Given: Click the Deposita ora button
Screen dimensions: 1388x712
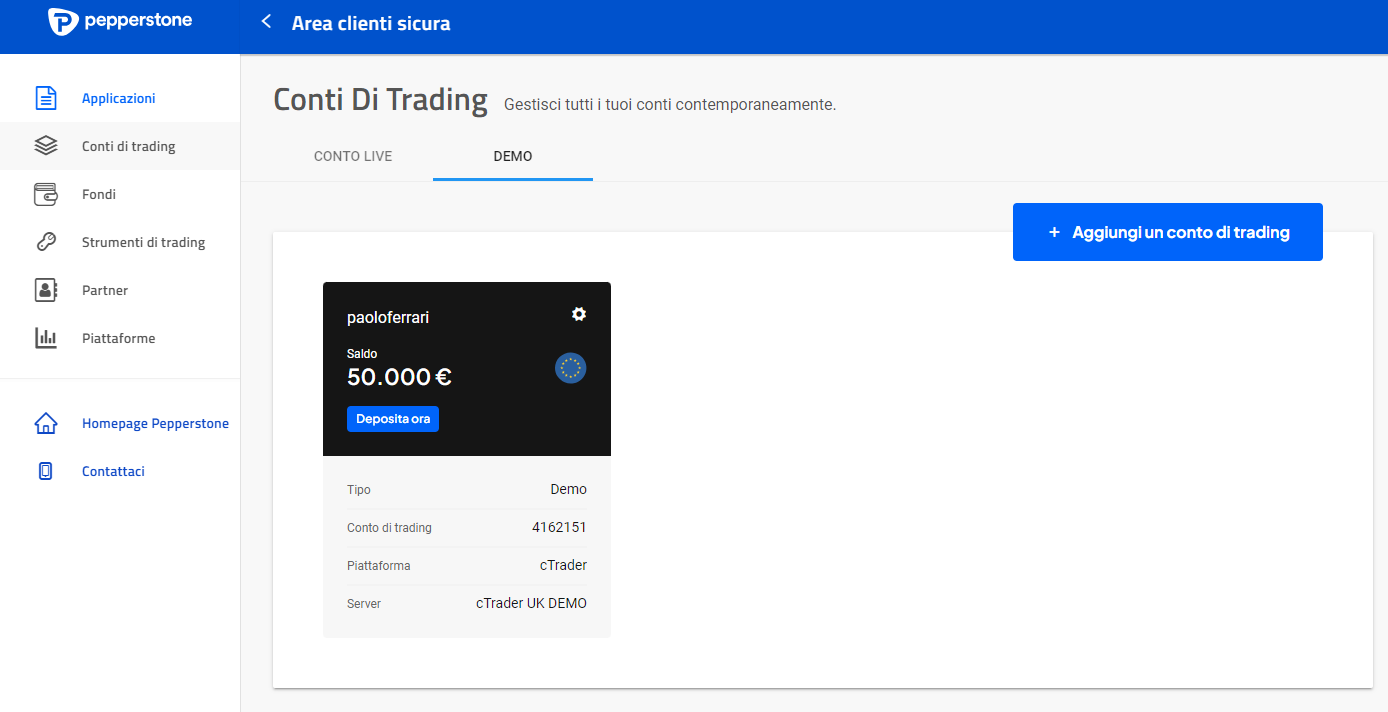Looking at the screenshot, I should (x=393, y=419).
